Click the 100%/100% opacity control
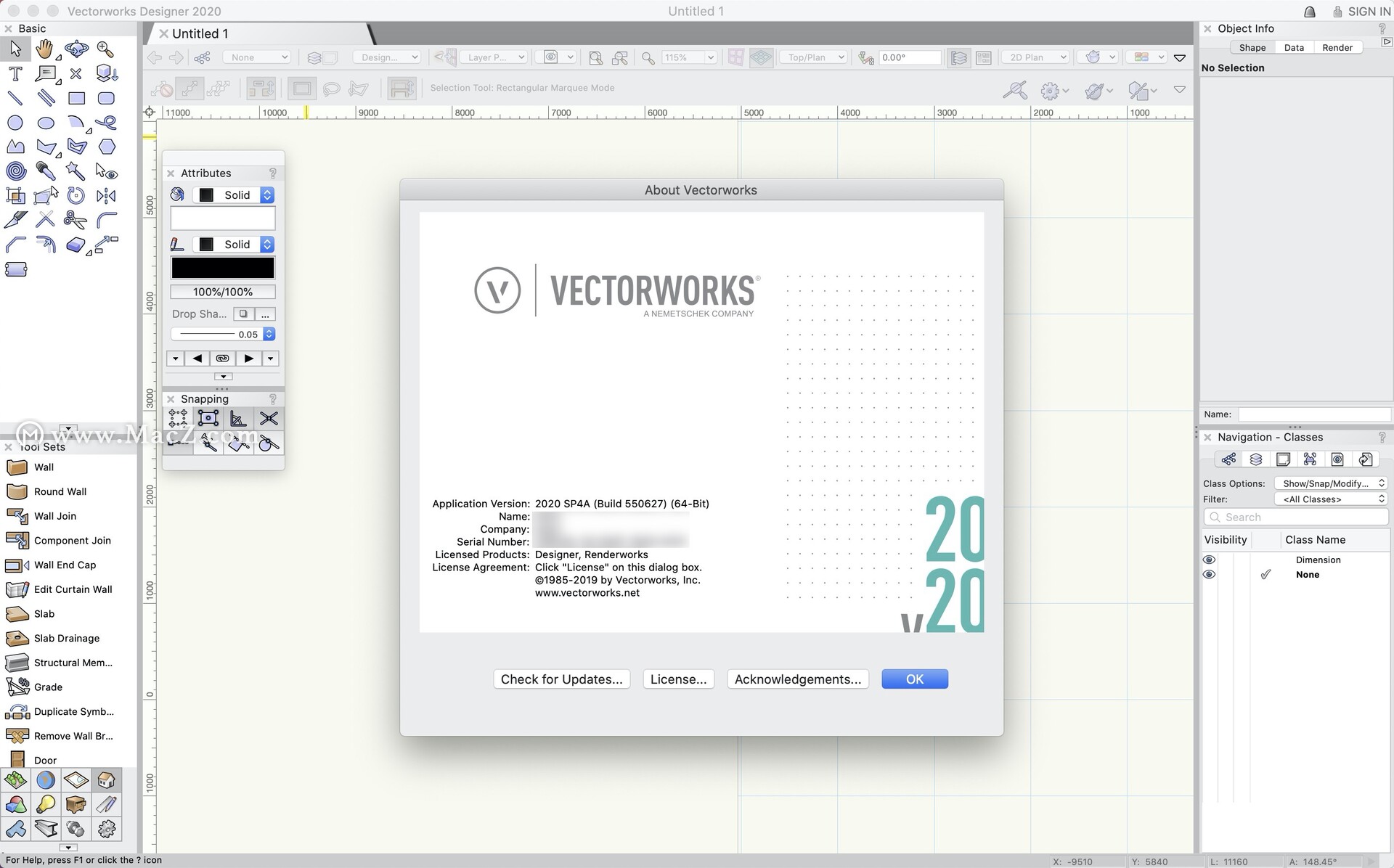Viewport: 1394px width, 868px height. 223,292
